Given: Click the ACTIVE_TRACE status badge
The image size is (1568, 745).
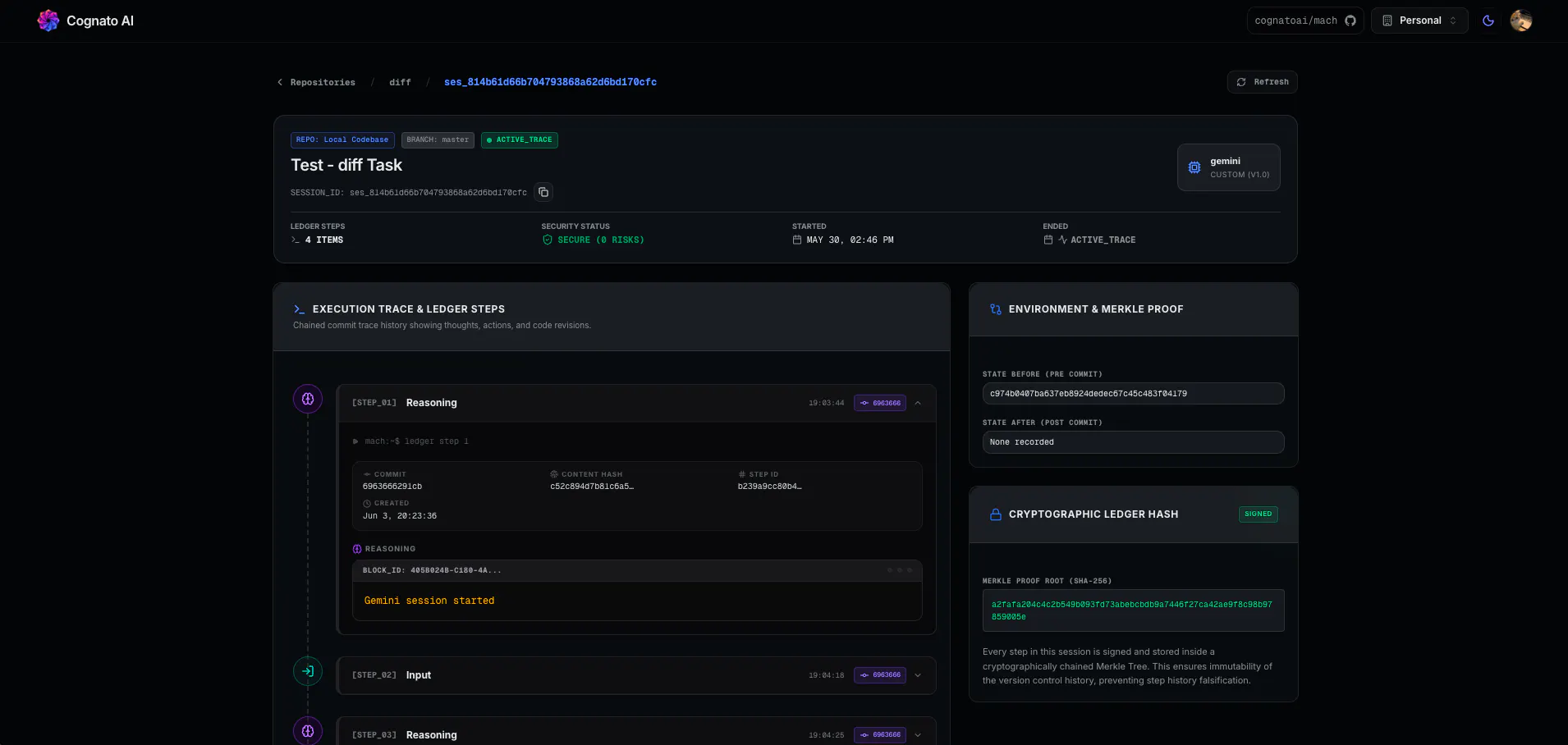Looking at the screenshot, I should [519, 140].
